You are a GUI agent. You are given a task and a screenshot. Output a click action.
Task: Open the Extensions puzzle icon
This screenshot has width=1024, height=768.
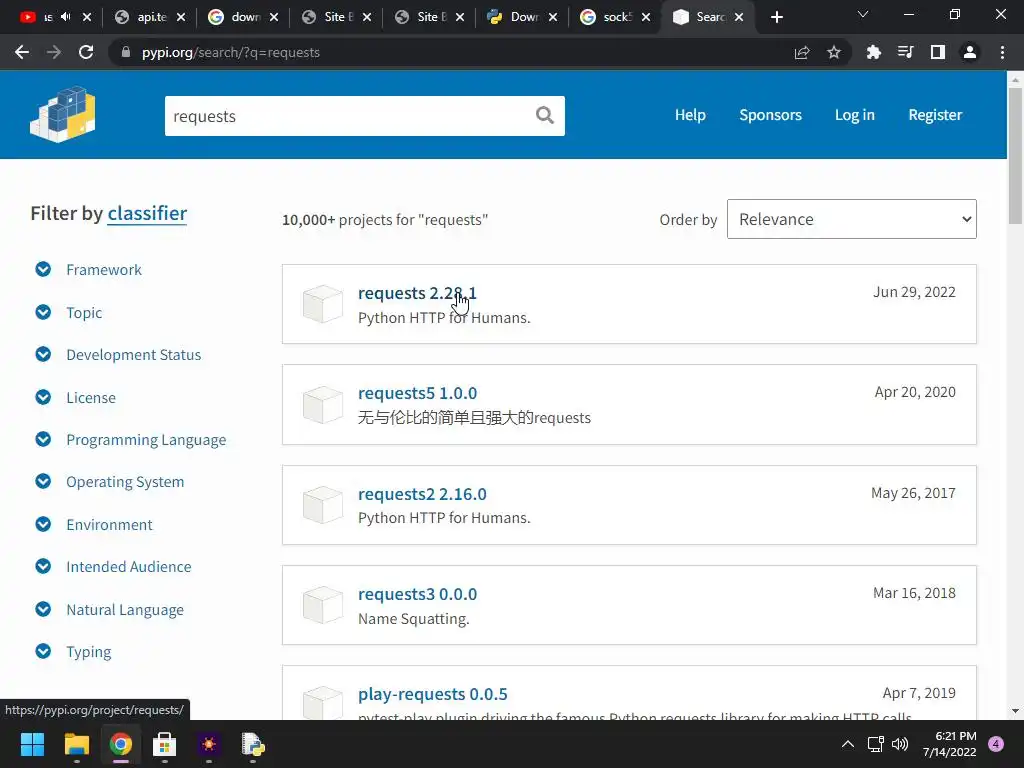874,52
